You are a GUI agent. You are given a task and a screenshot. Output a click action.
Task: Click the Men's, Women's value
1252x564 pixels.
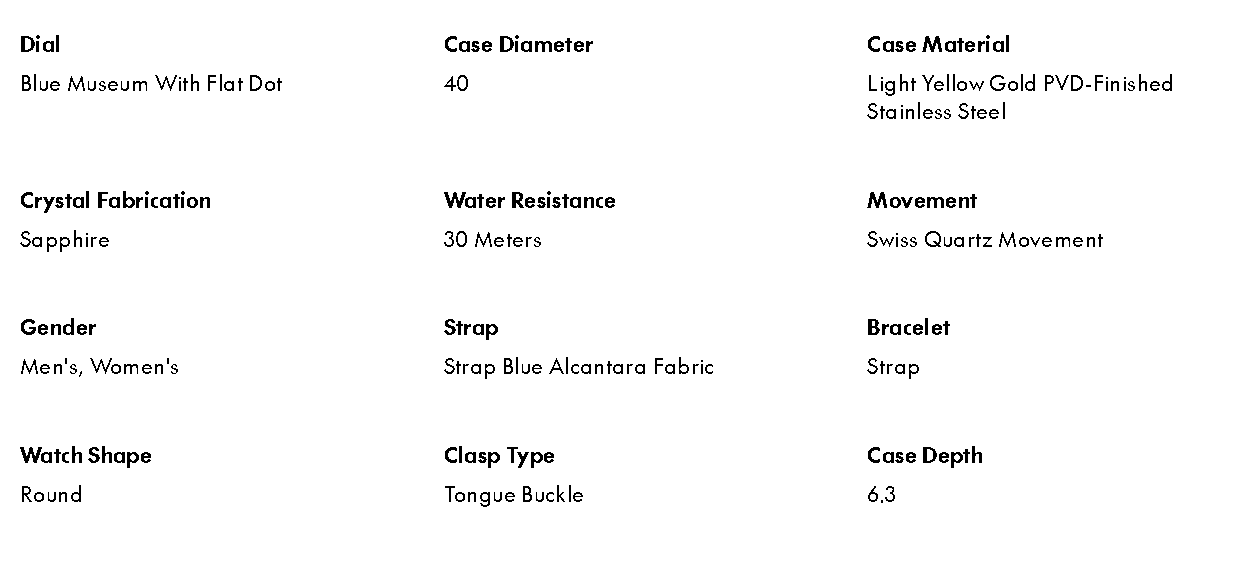[x=99, y=367]
